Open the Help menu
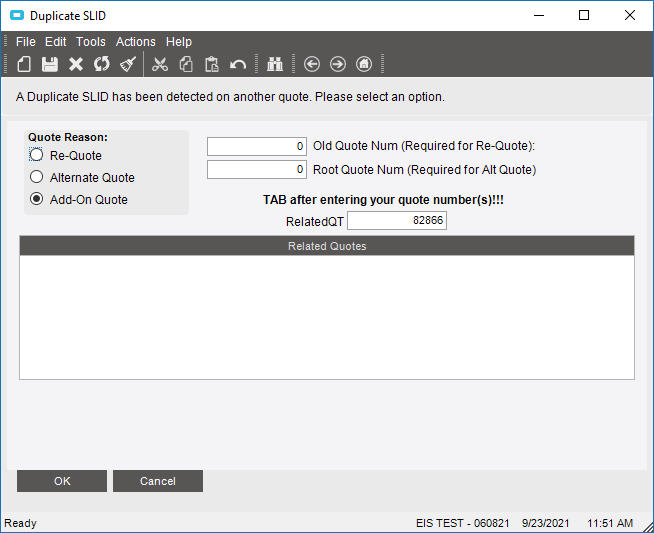The height and width of the screenshot is (533, 654). point(179,42)
